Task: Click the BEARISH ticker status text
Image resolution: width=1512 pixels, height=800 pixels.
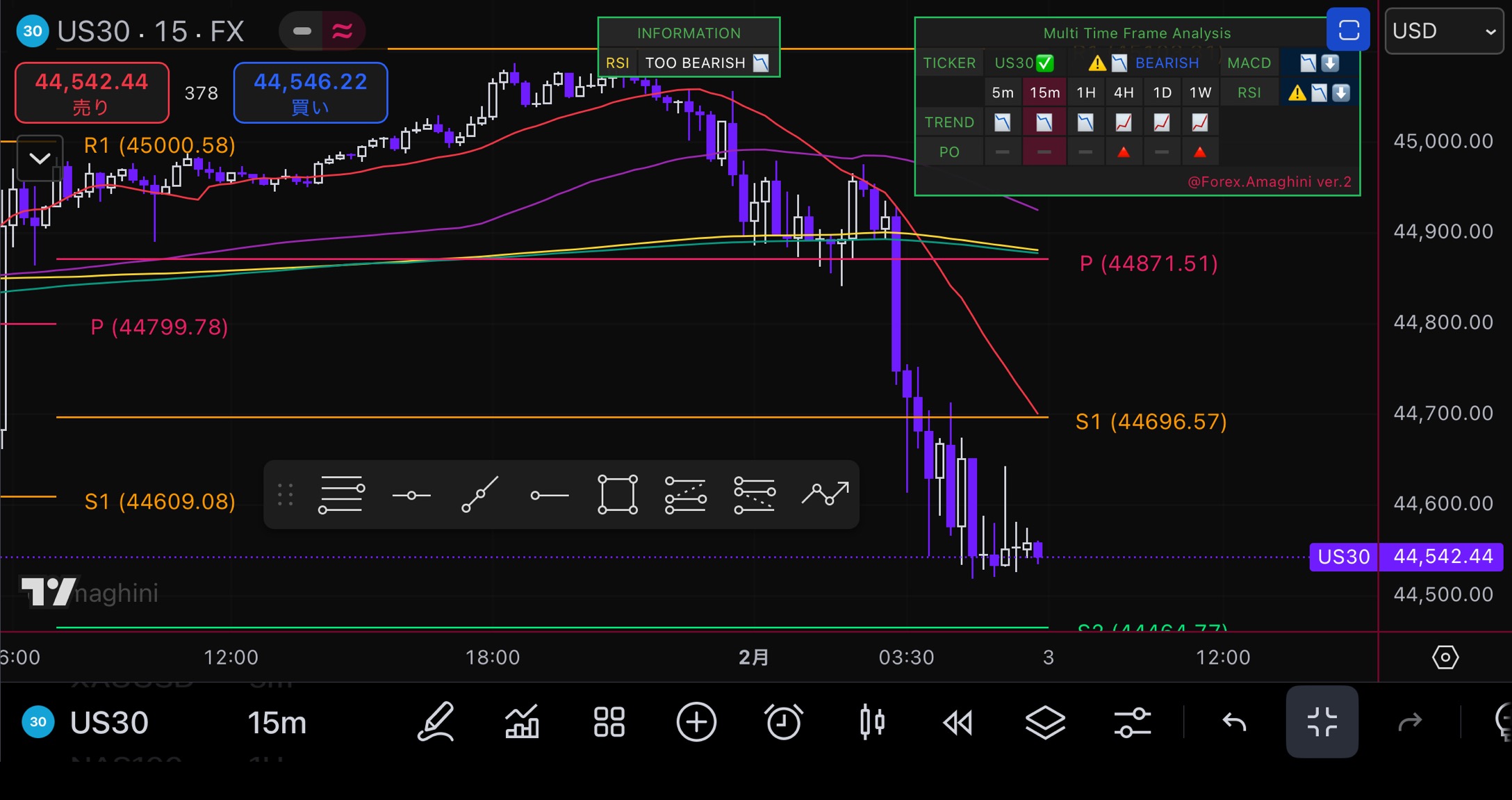Action: click(x=1167, y=63)
